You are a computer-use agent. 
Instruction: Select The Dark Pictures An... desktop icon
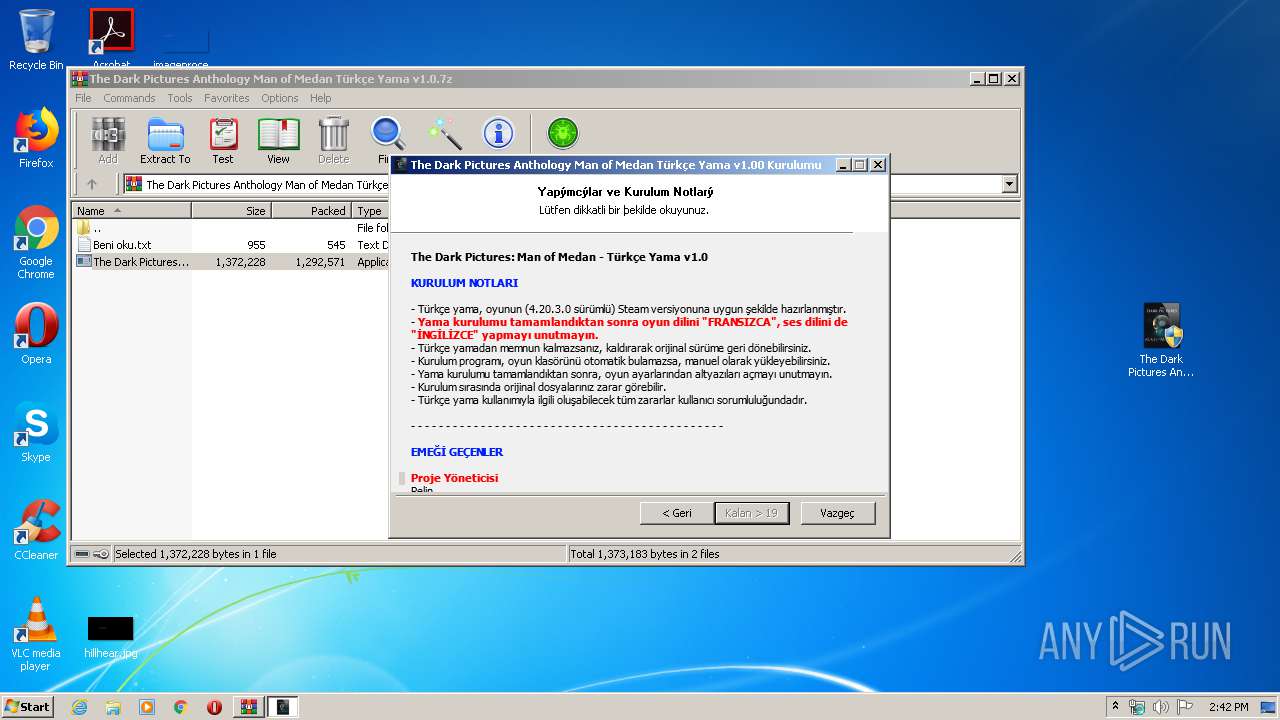[1161, 340]
